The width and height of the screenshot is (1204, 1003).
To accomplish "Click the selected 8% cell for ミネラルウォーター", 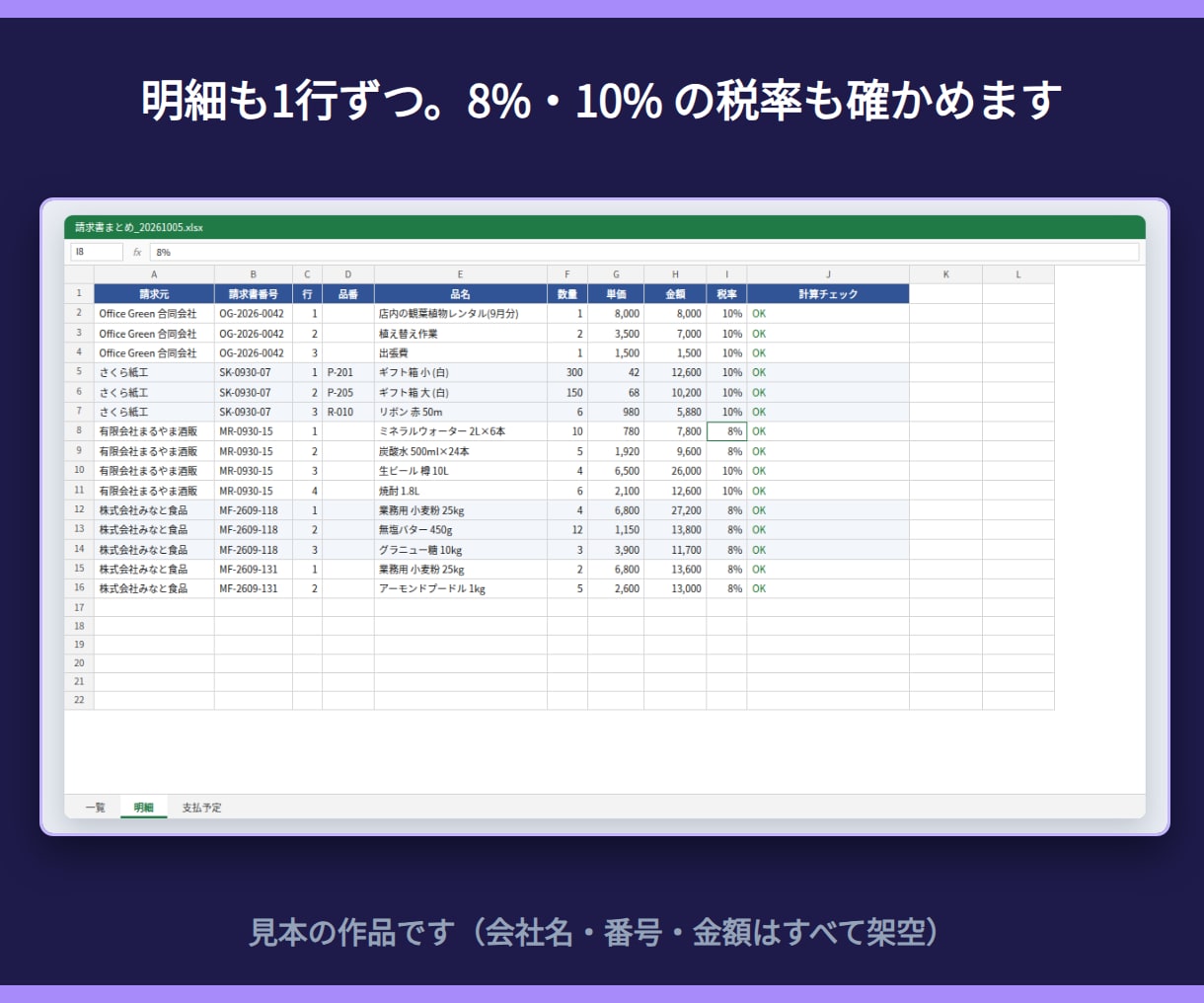I will pos(726,431).
